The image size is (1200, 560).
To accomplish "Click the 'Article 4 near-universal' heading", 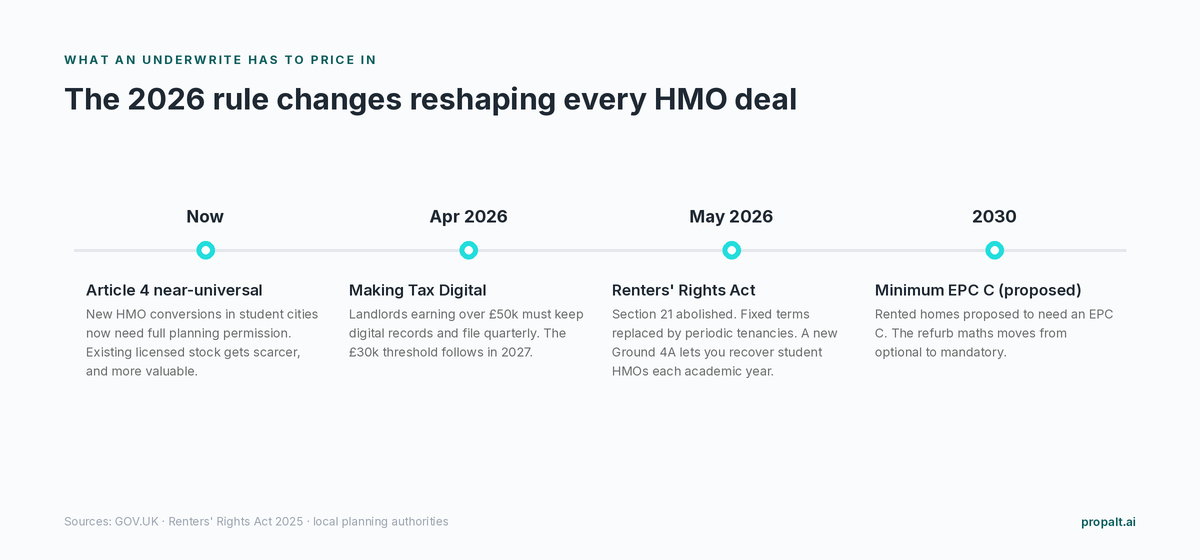I will [174, 290].
